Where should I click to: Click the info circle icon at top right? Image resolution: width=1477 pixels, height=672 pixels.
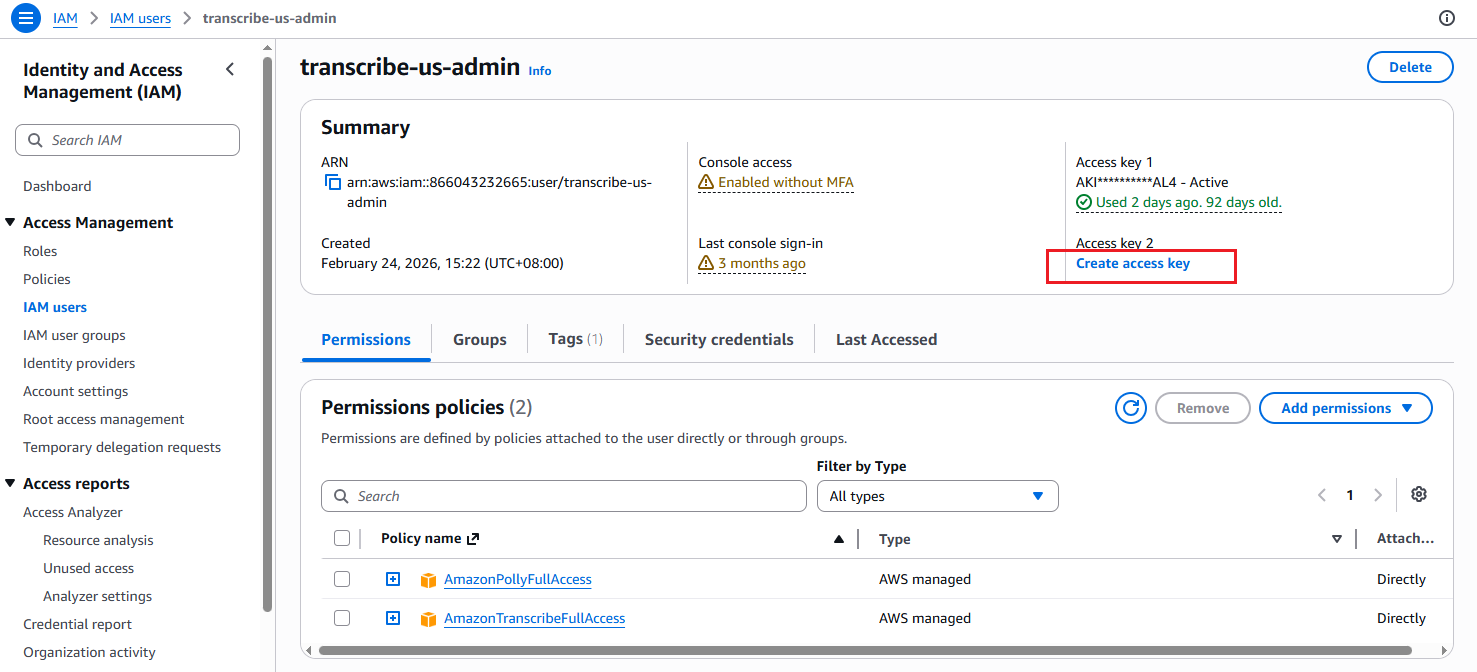coord(1447,18)
